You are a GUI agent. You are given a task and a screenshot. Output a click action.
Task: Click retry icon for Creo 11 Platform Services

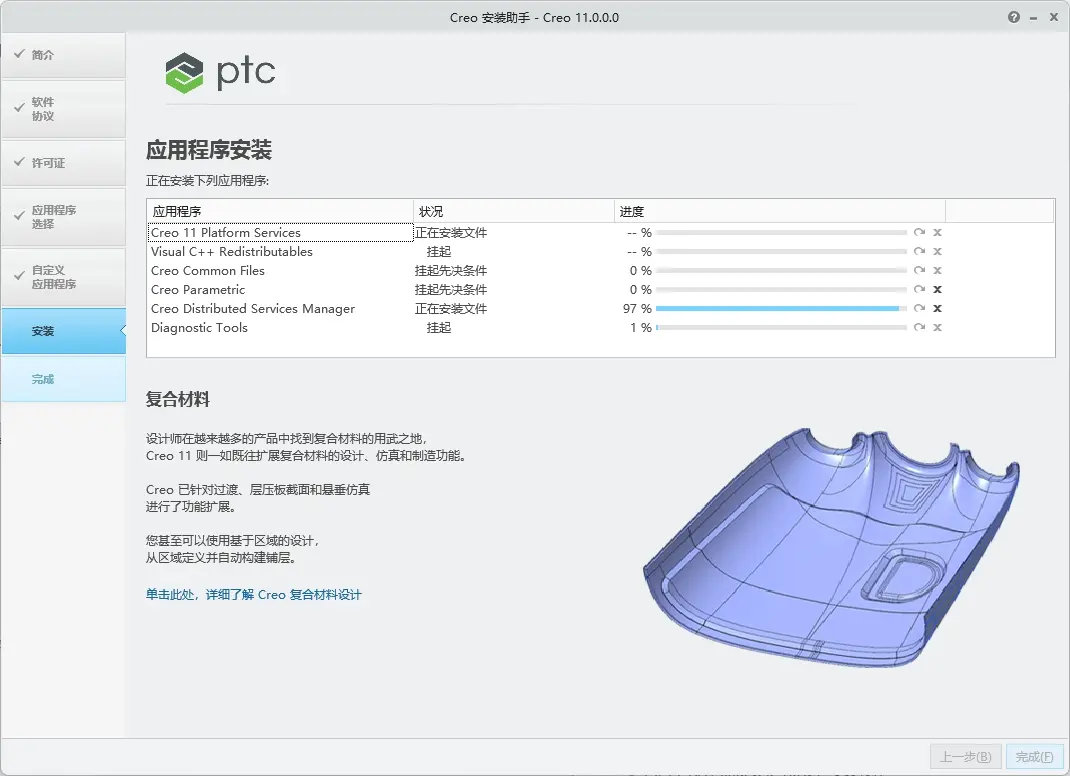(x=919, y=232)
